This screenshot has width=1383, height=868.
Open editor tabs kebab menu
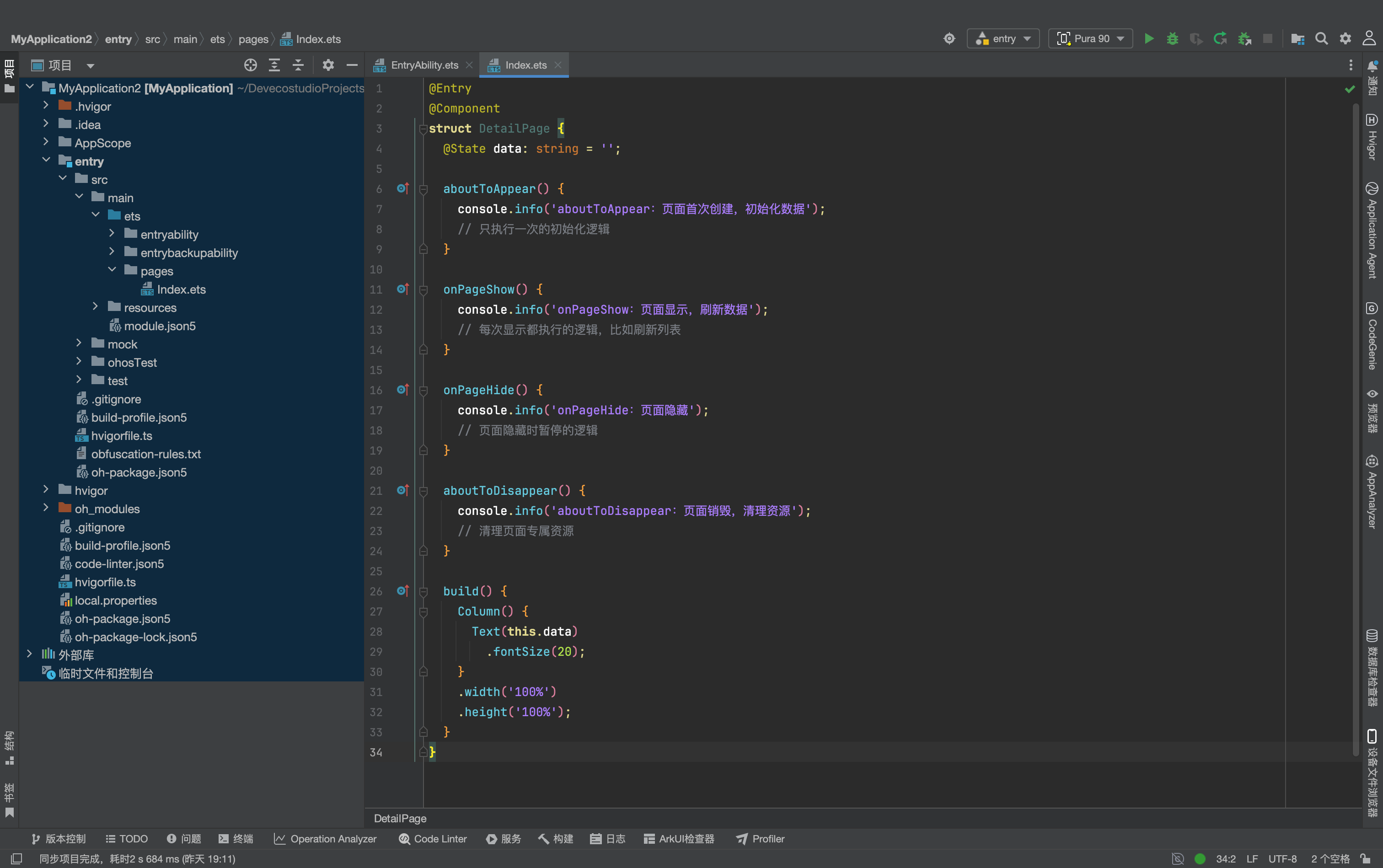pyautogui.click(x=1350, y=65)
